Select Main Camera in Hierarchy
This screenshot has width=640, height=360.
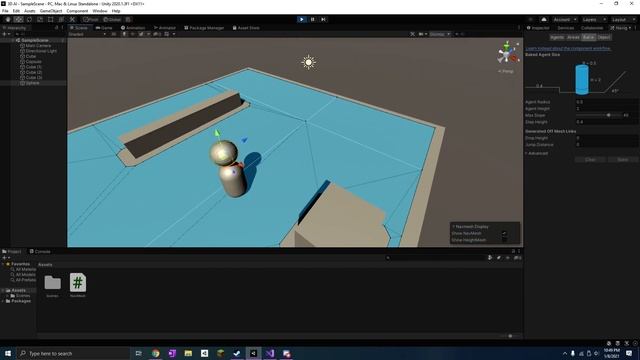coord(38,46)
